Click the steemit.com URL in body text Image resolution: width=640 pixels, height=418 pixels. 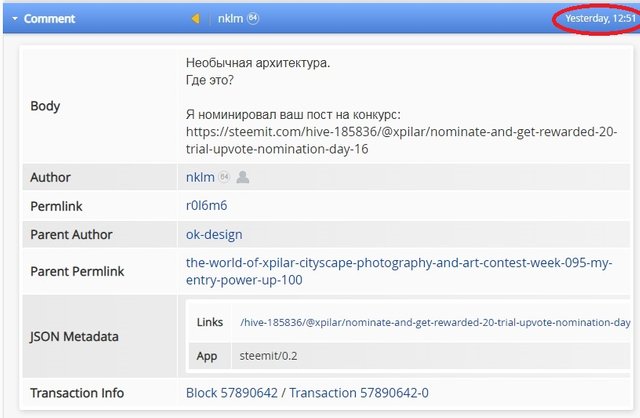[401, 140]
